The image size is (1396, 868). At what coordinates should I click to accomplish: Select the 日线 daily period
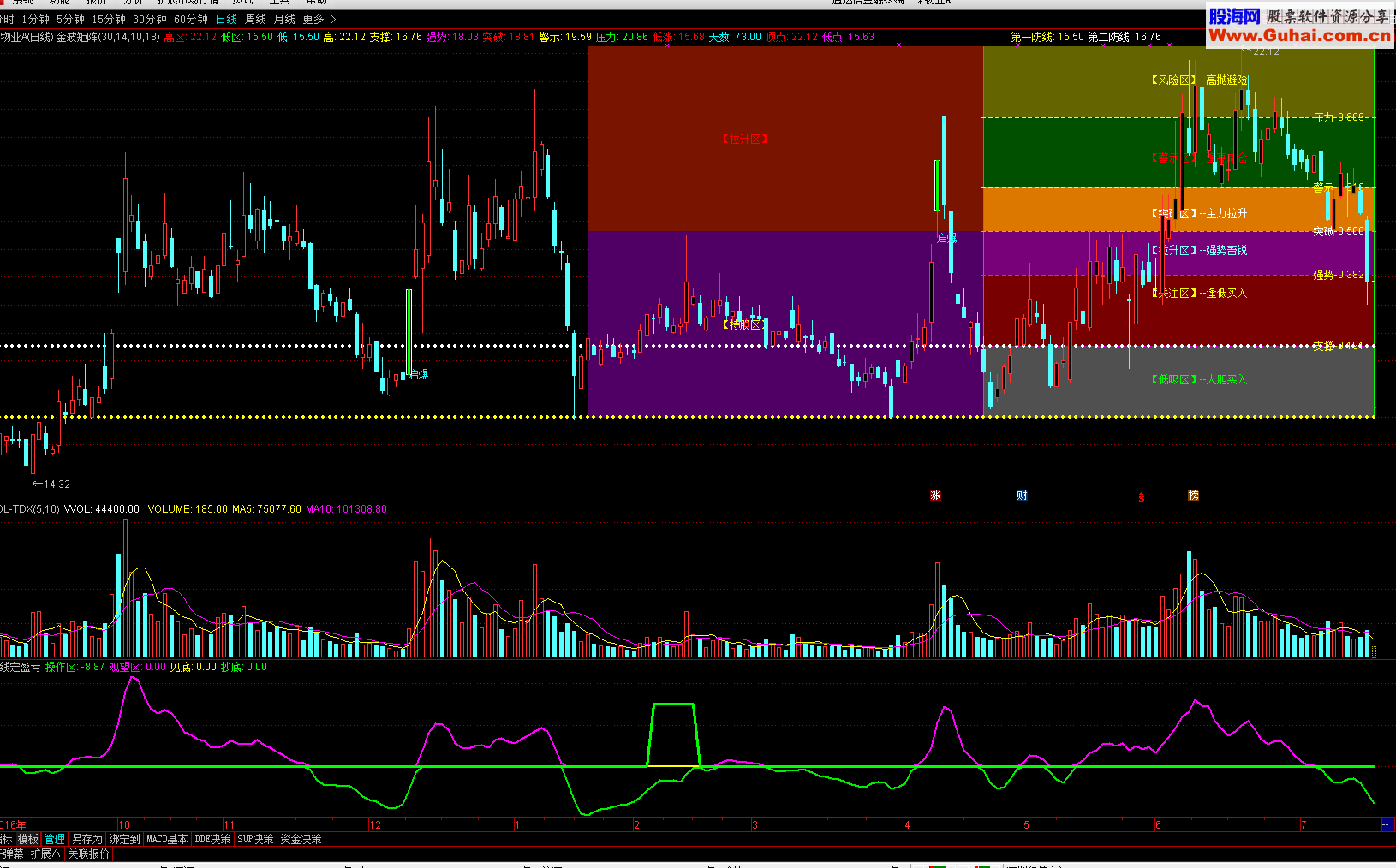226,19
